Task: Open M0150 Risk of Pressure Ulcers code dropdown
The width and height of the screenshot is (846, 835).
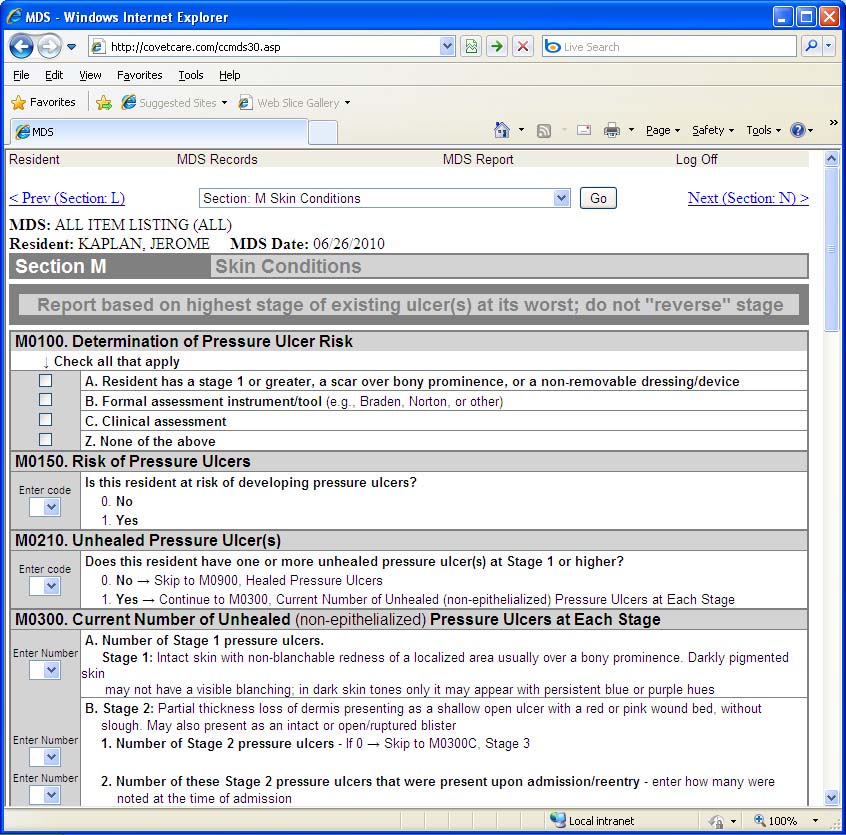Action: pos(45,507)
